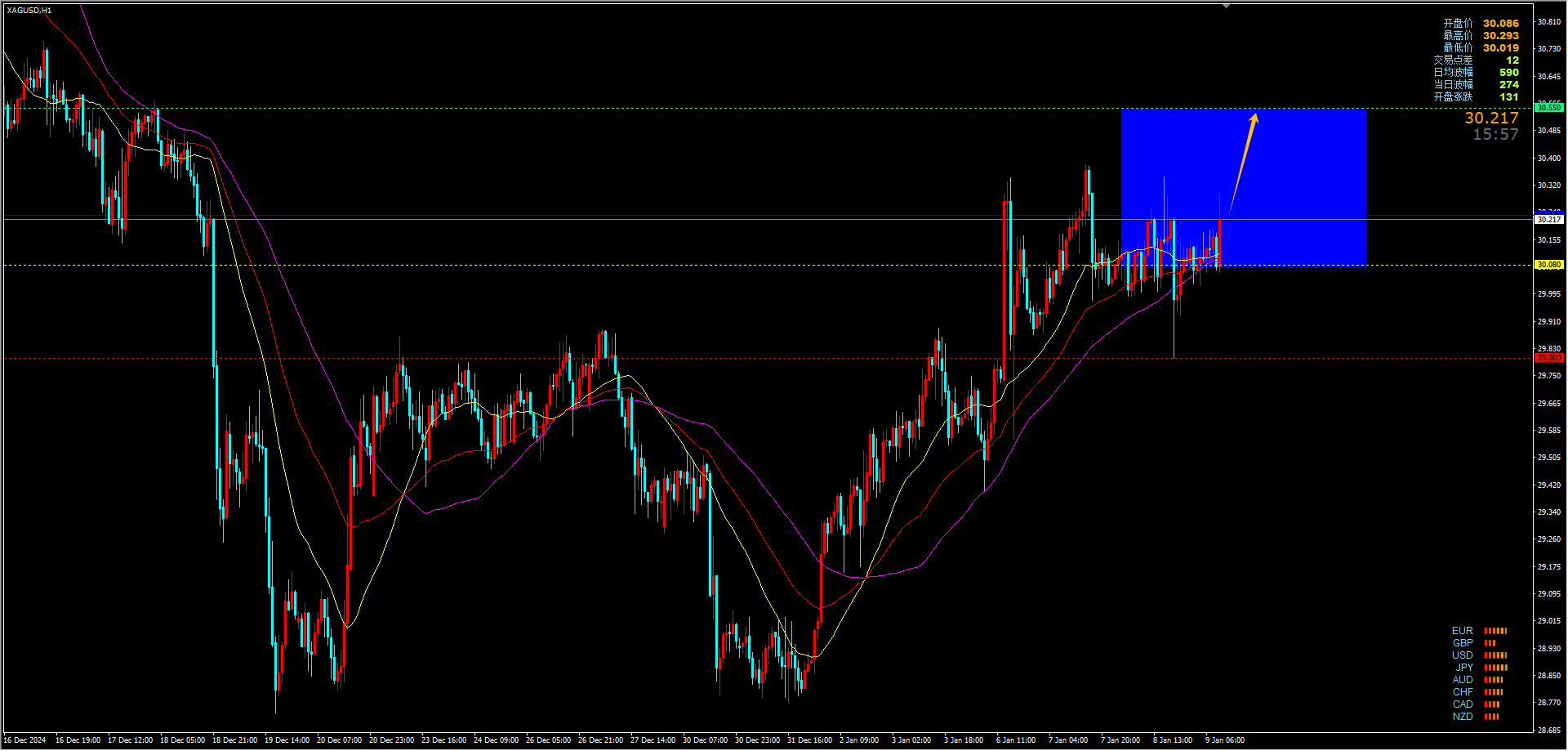The image size is (1568, 751).
Task: Click the 29.505 price axis label
Action: pos(1549,458)
